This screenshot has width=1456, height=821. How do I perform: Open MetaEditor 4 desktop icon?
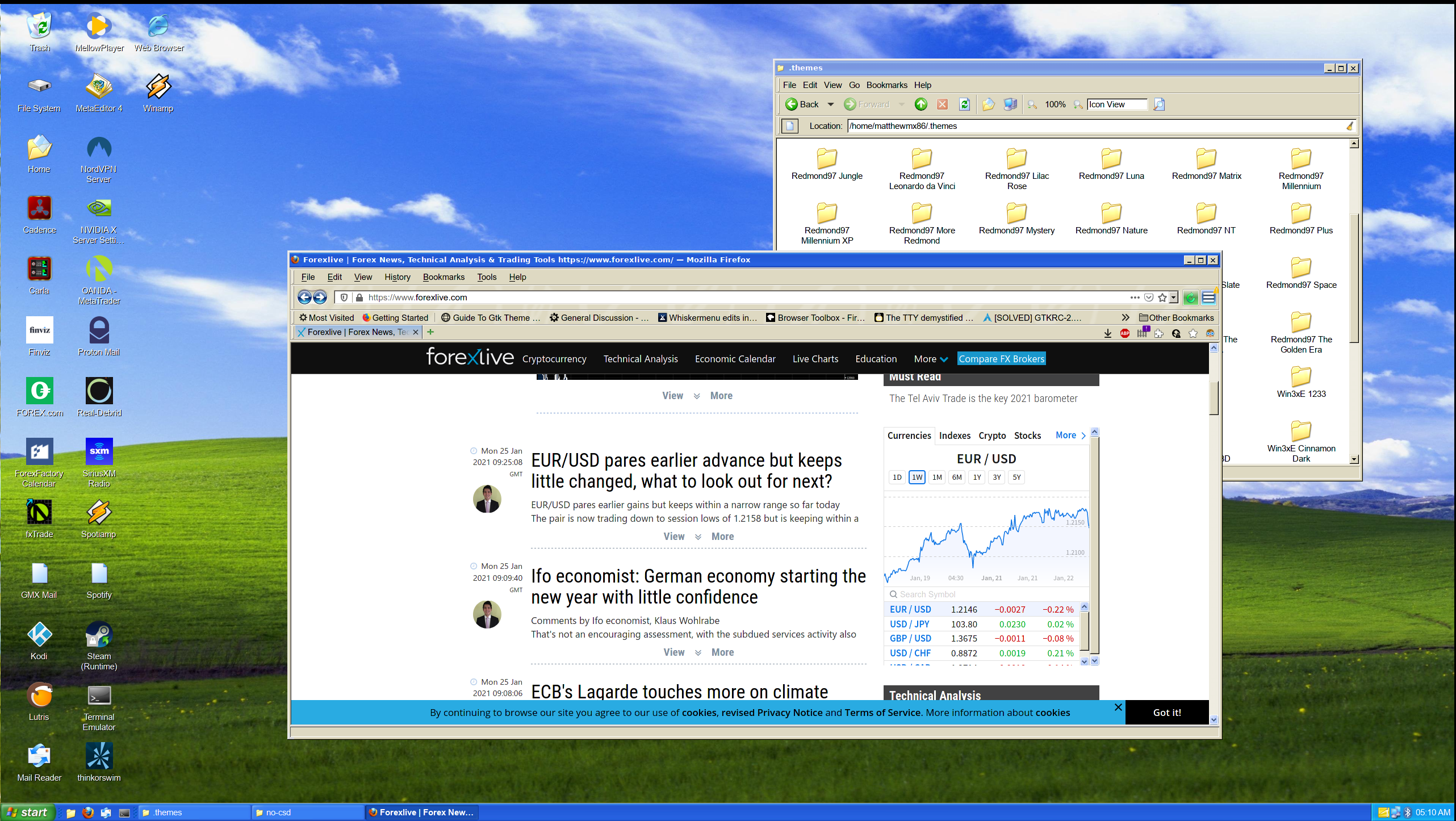tap(99, 93)
